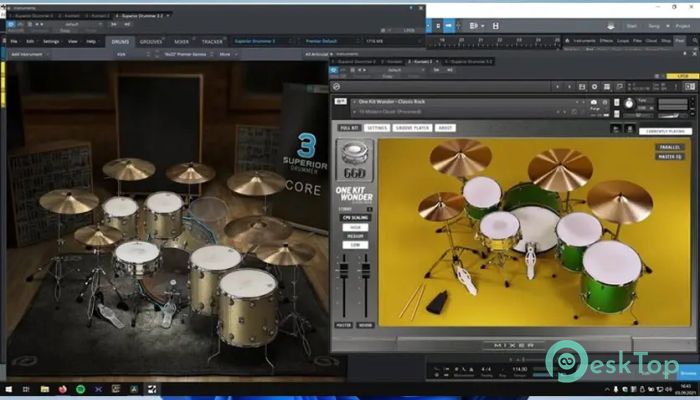Image resolution: width=700 pixels, height=400 pixels.
Task: Open Firefox from the taskbar
Action: (x=62, y=389)
